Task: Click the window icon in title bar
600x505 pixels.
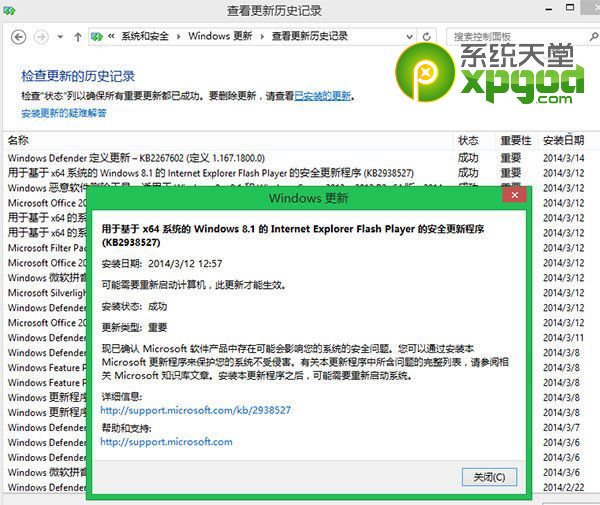Action: [x=9, y=11]
